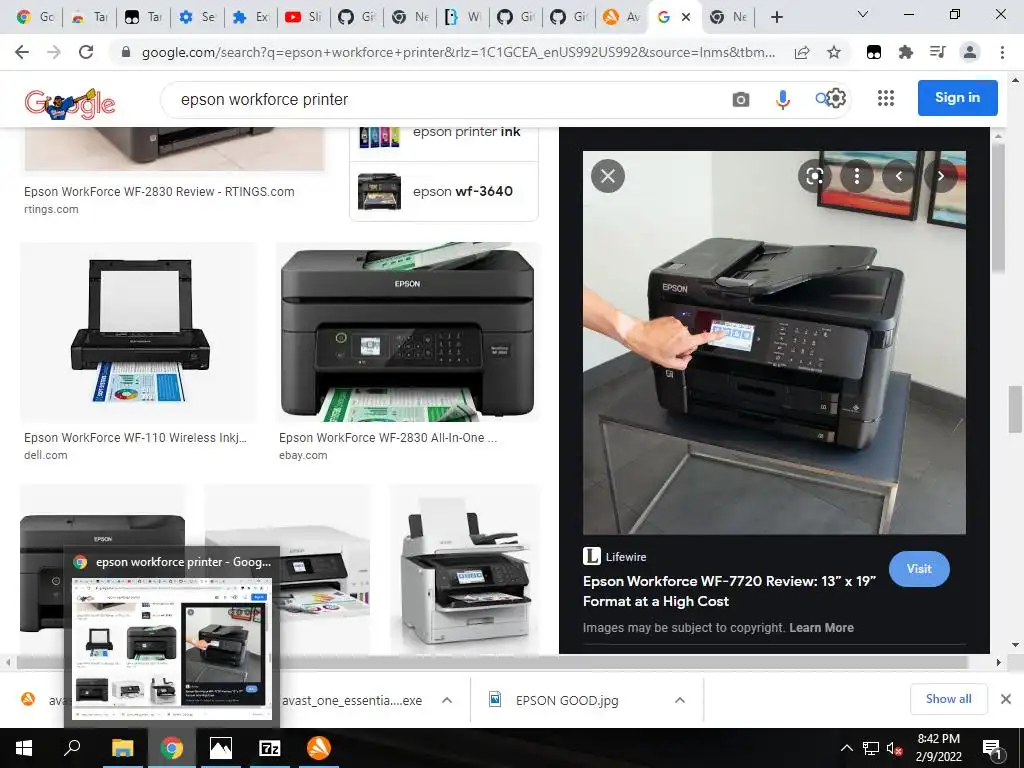Click the horizontal scrollbar at page bottom

coord(491,662)
